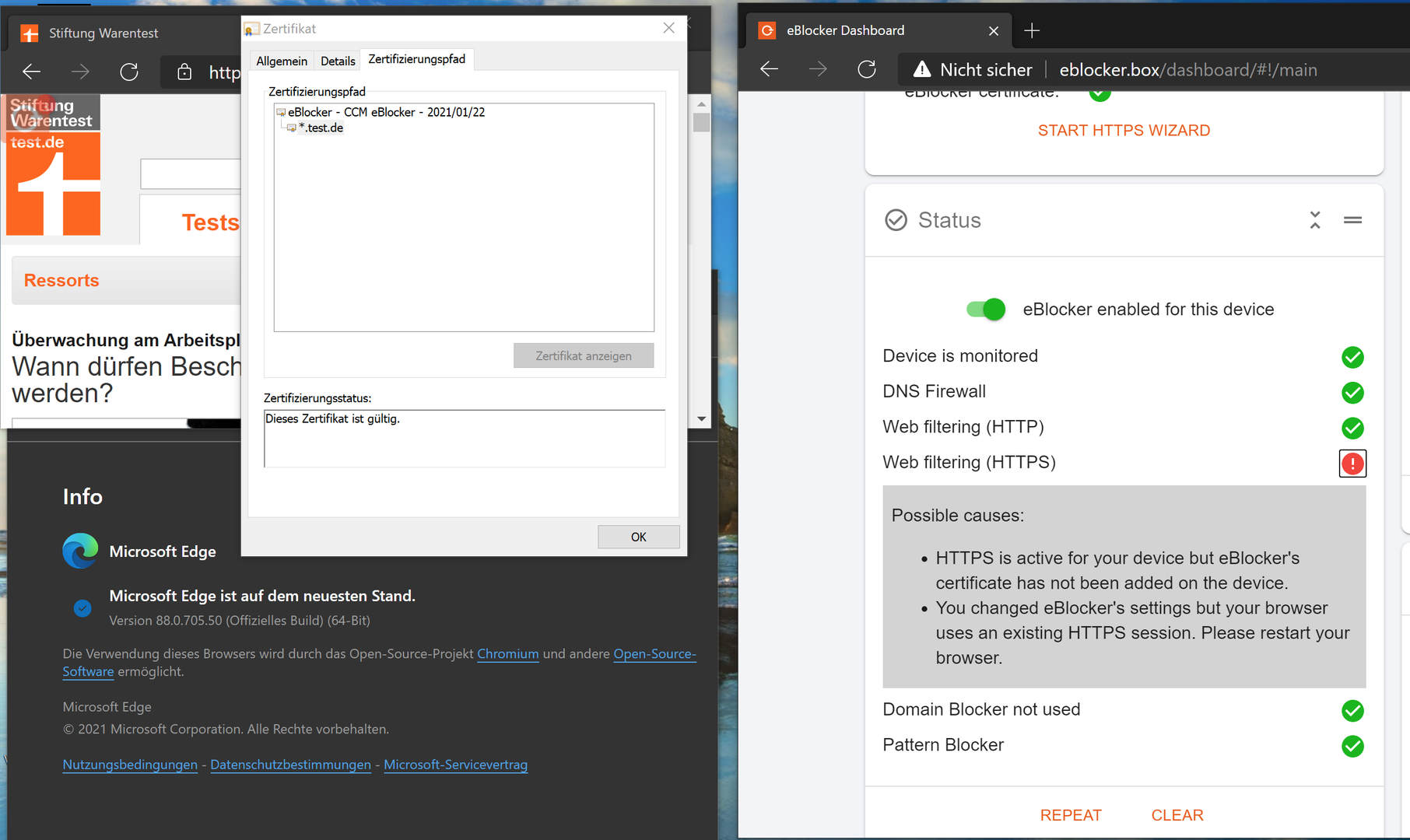This screenshot has height=840, width=1410.
Task: Go forward in the Stiftung Warentest window
Action: 80,72
